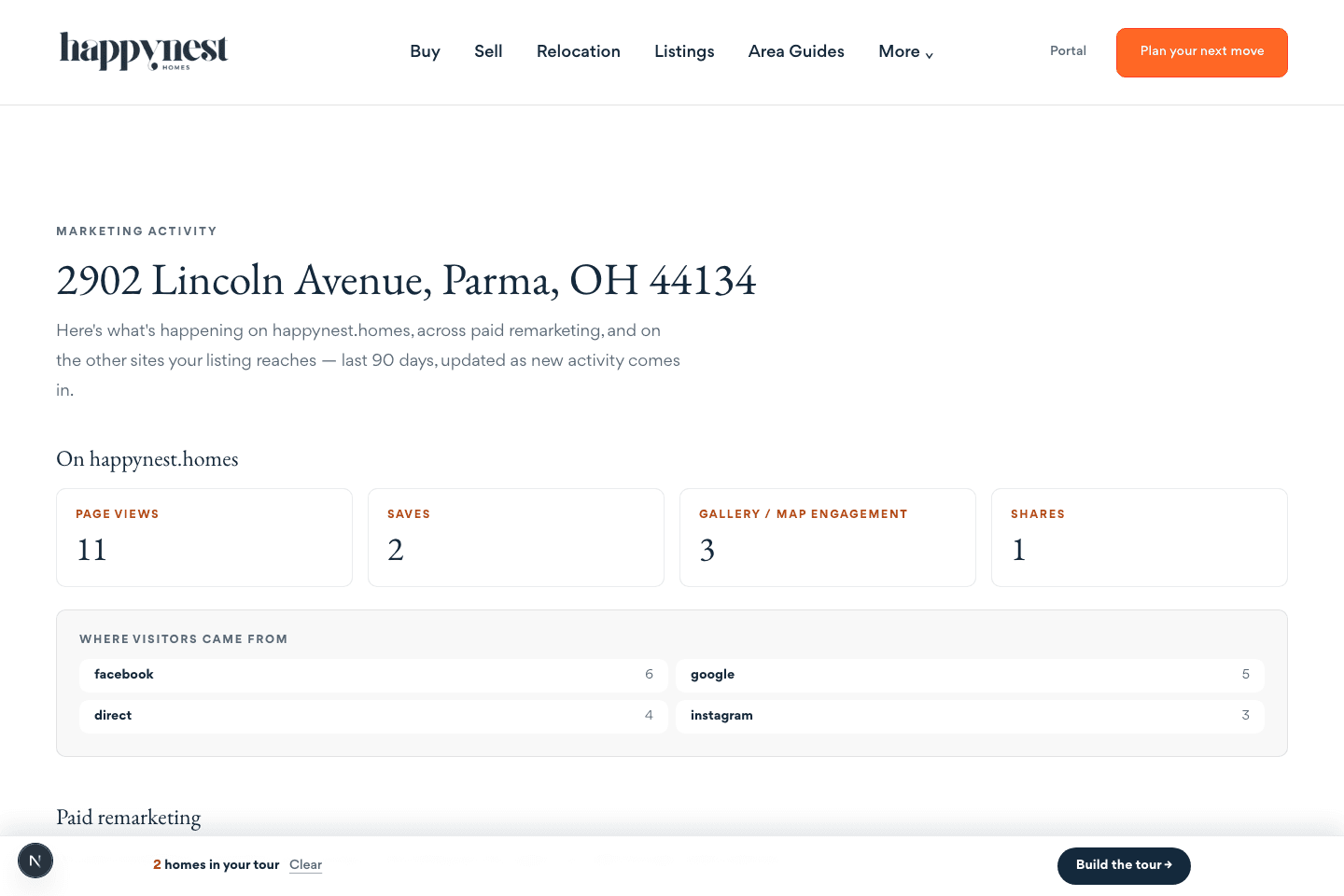Viewport: 1344px width, 896px height.
Task: Click the address heading 2902 Lincoln Avenue
Action: 406,280
